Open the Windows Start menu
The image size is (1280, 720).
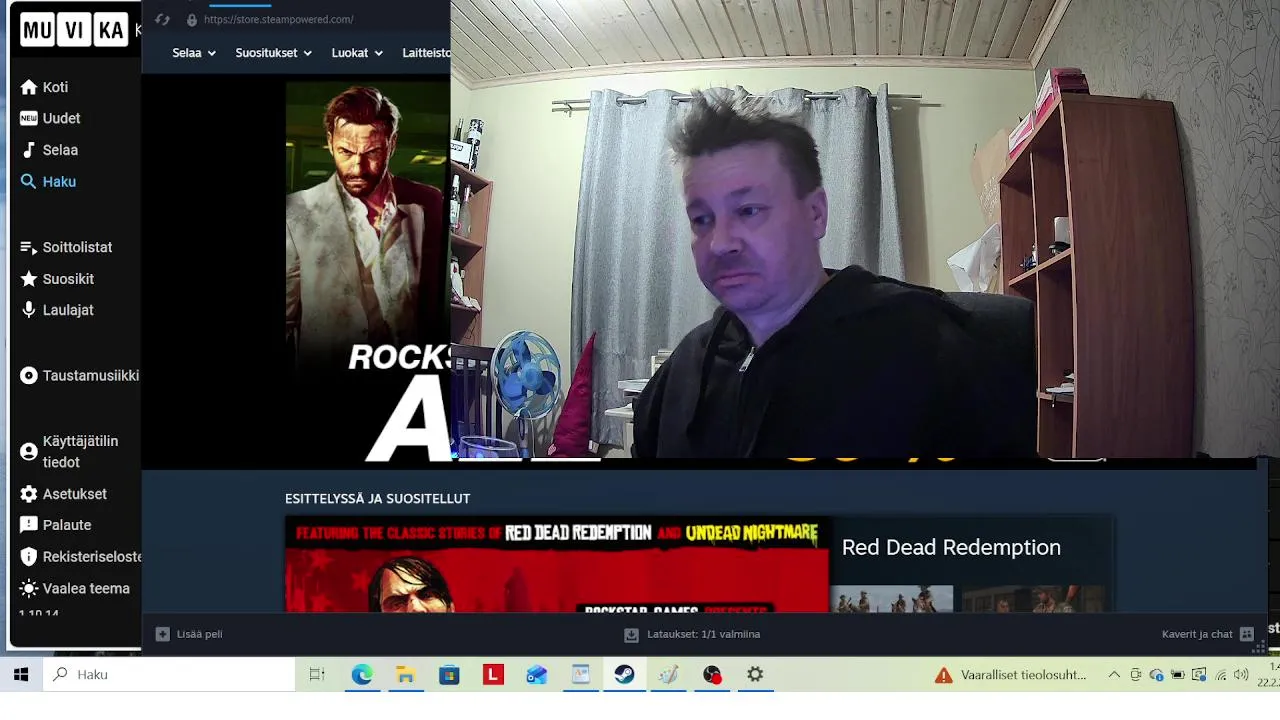click(x=21, y=675)
